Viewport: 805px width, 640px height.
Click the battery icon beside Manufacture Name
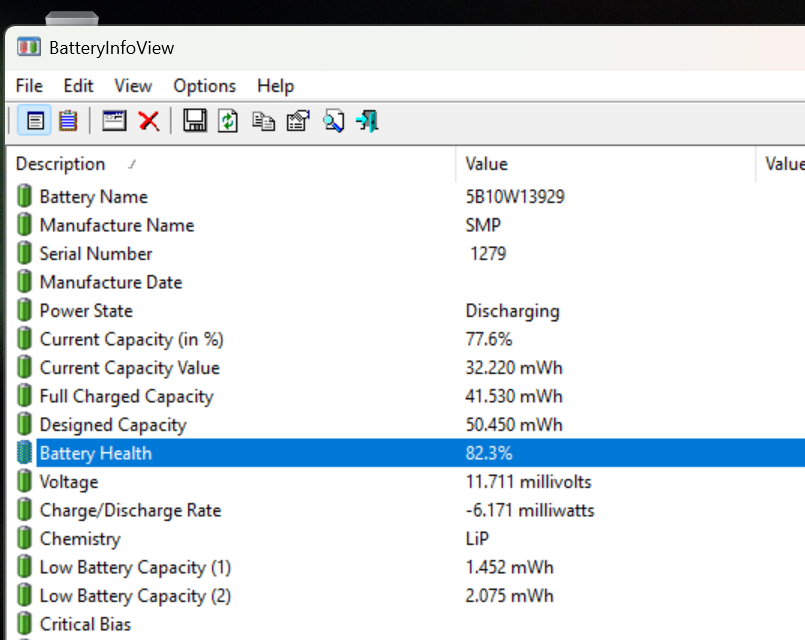point(24,225)
